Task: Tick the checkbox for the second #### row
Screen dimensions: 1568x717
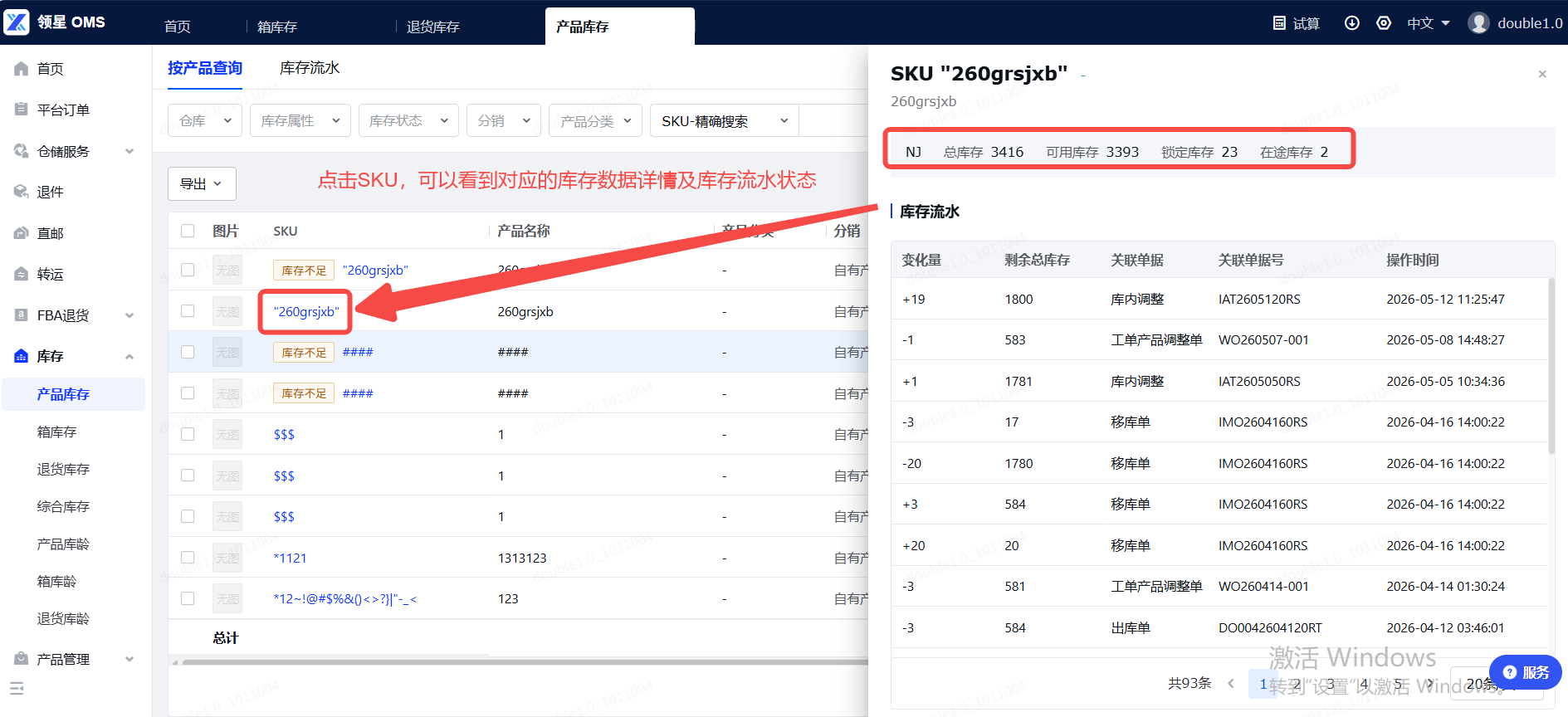Action: pyautogui.click(x=188, y=393)
